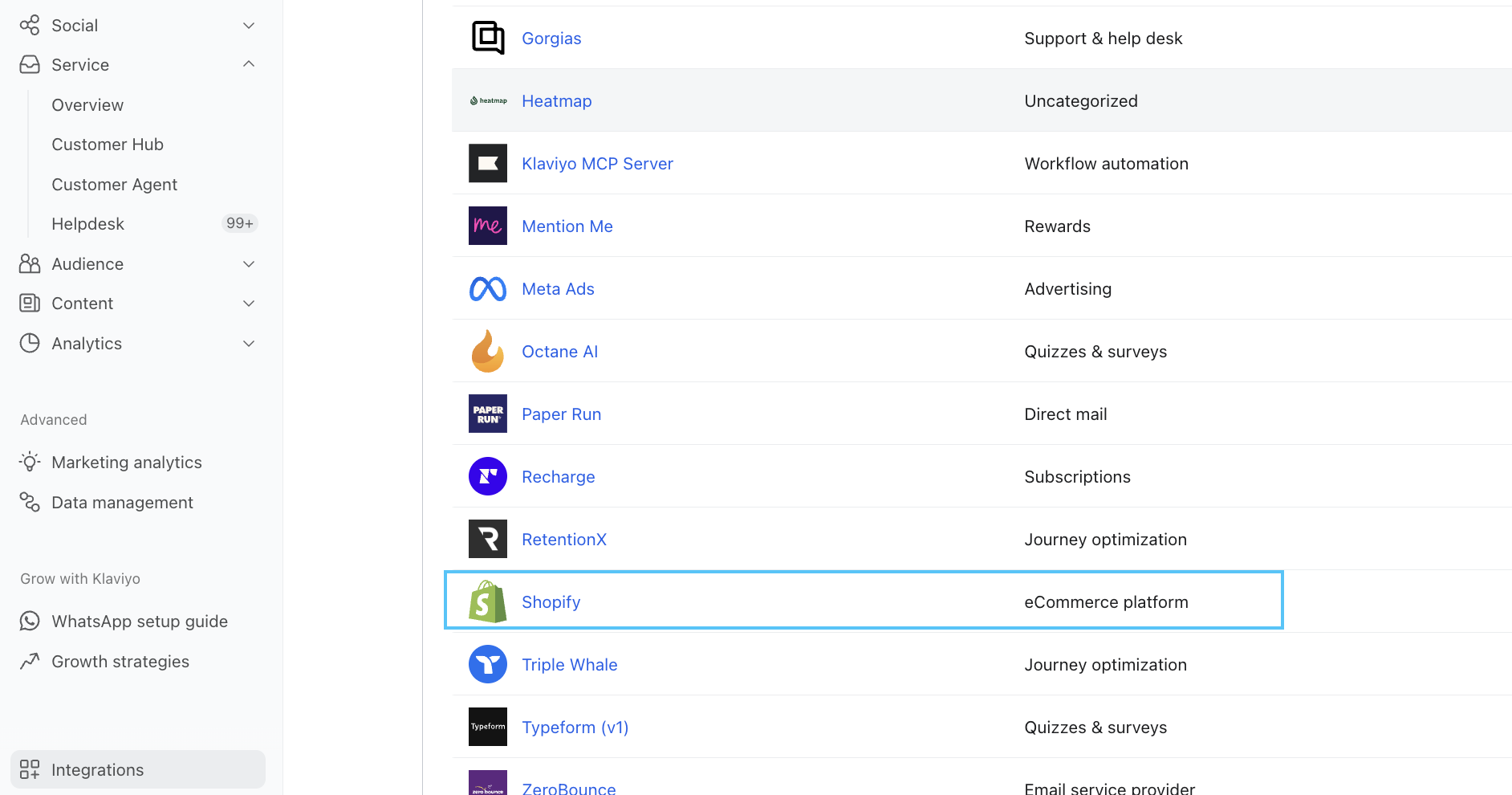Click the 'Subscriptions' category cell
Image resolution: width=1512 pixels, height=795 pixels.
click(x=1077, y=476)
